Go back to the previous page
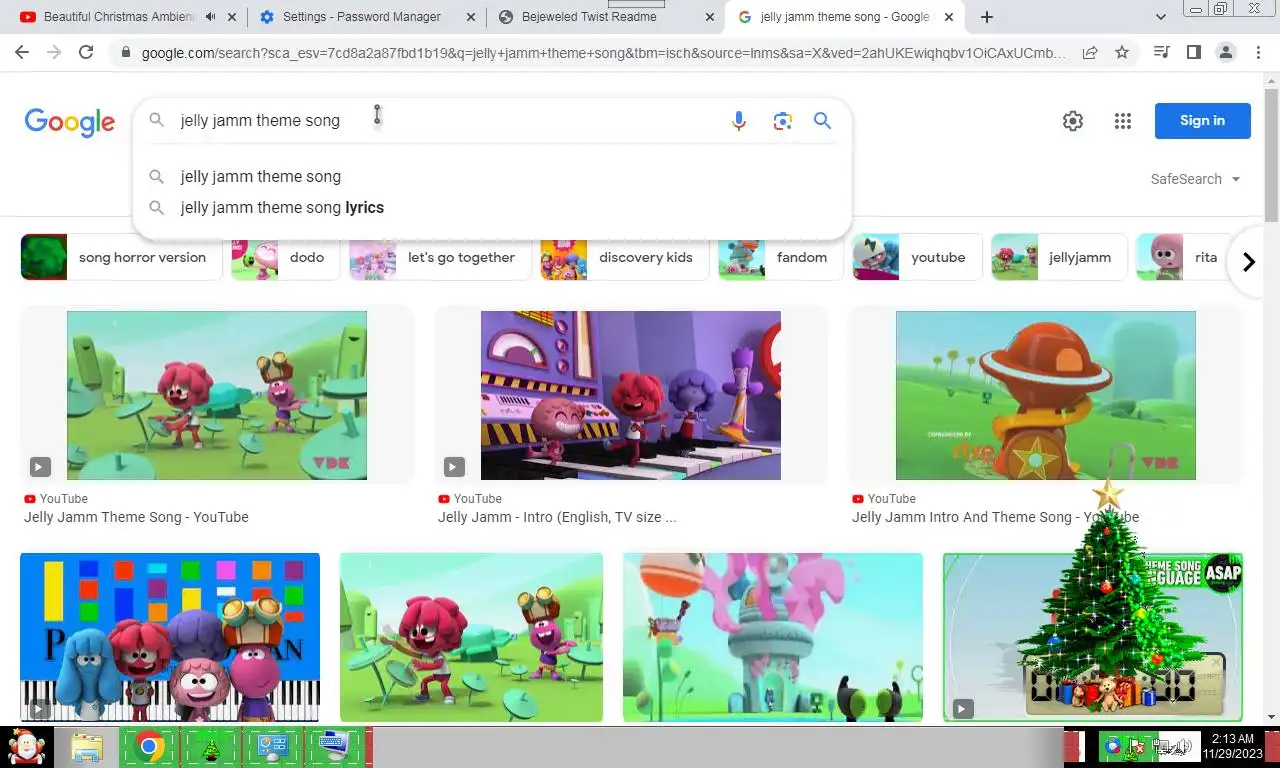Image resolution: width=1280 pixels, height=768 pixels. pos(22,52)
